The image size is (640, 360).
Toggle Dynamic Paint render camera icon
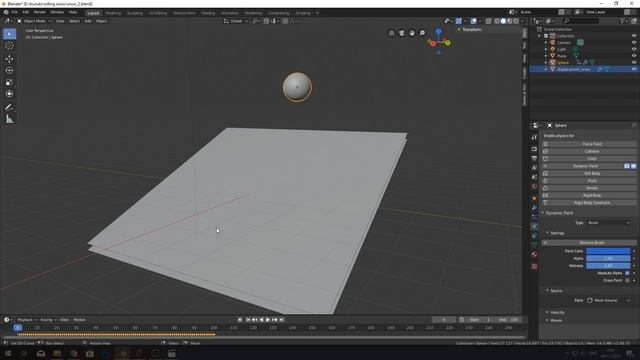(627, 166)
